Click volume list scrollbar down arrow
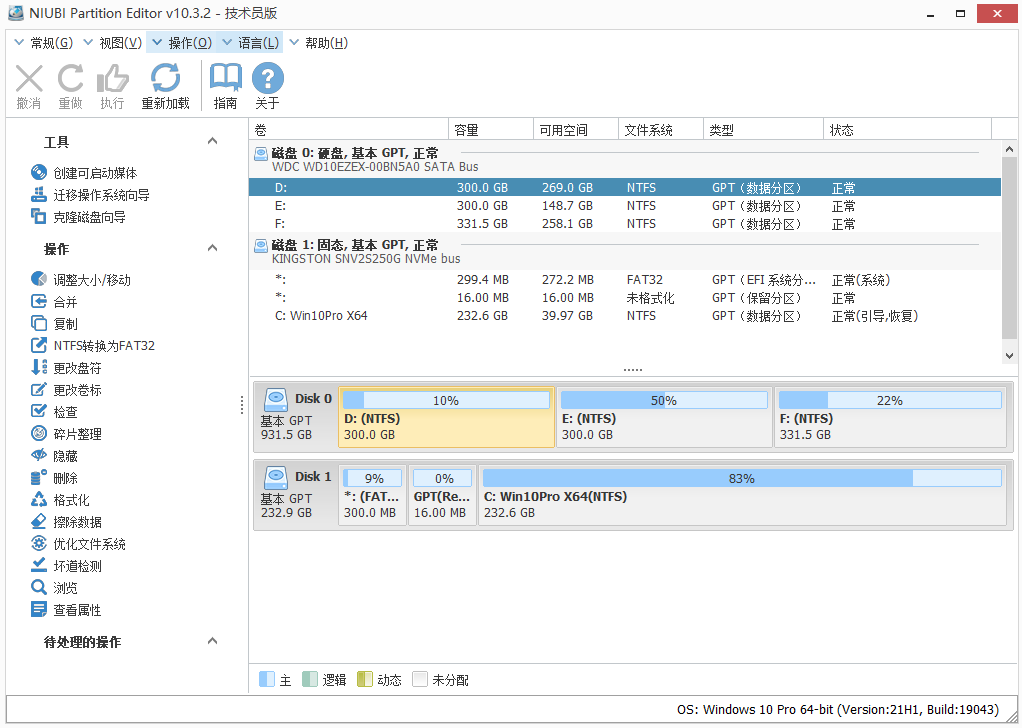 pos(1009,356)
